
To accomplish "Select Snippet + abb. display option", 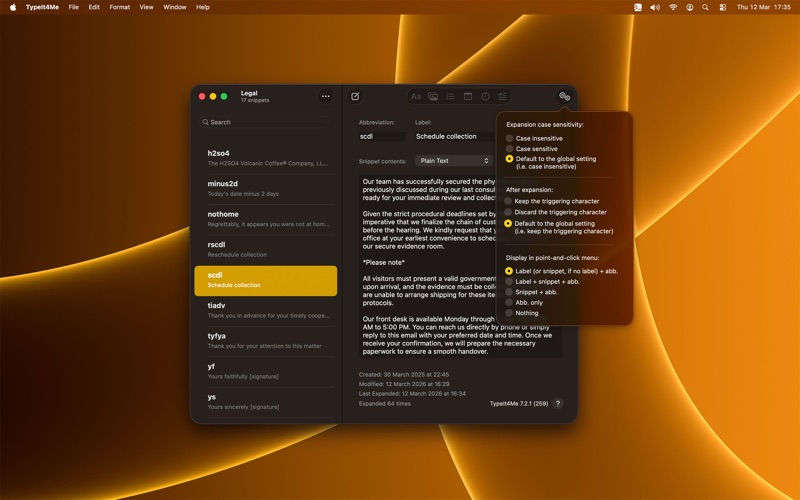I will tap(531, 292).
